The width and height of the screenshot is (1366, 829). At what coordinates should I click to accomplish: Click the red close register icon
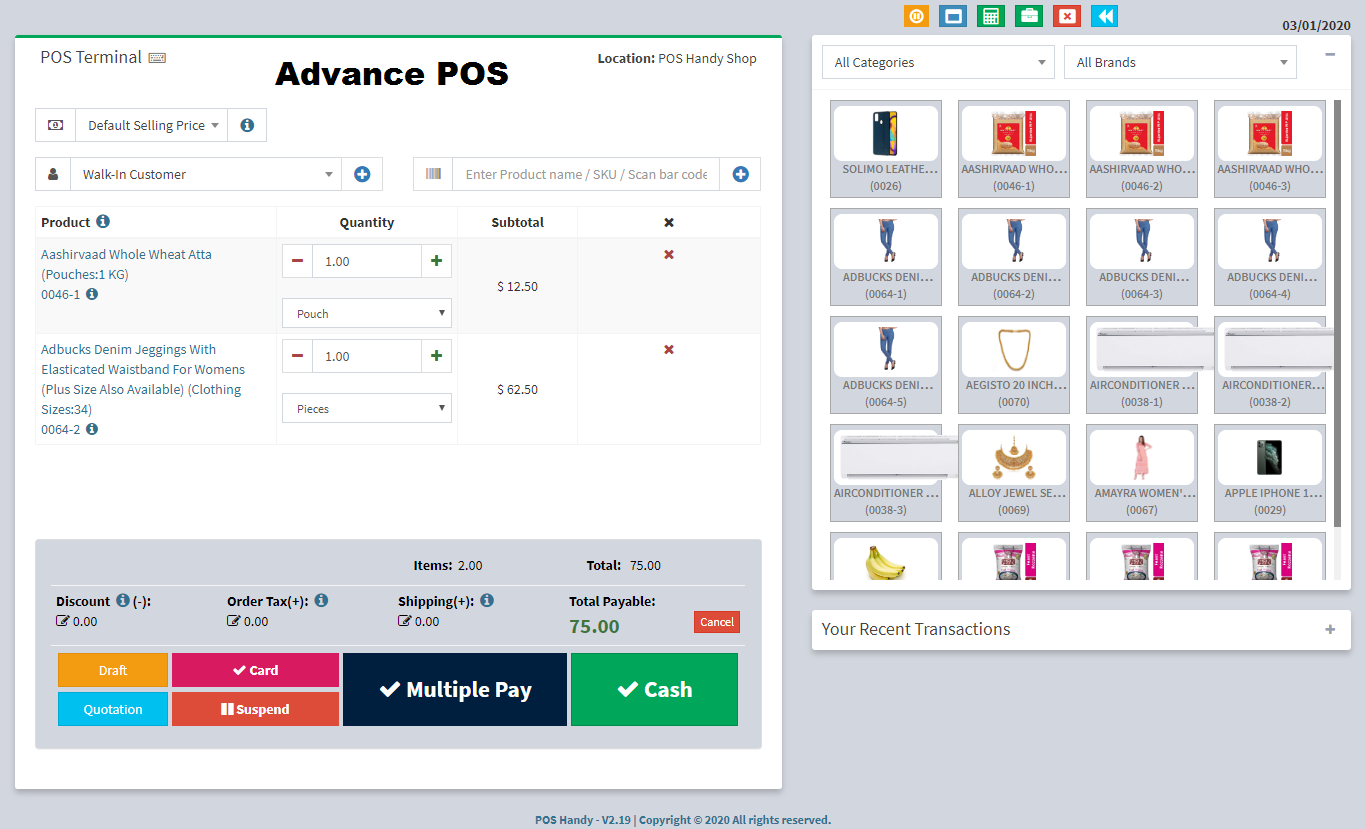(1066, 16)
